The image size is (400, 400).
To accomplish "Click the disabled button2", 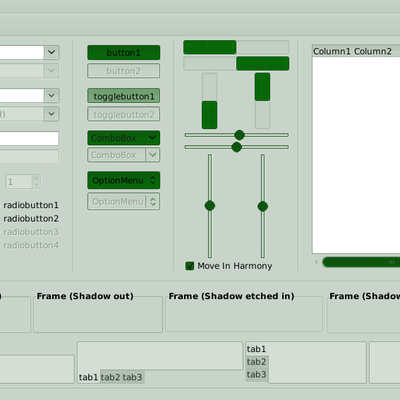I will (x=124, y=71).
